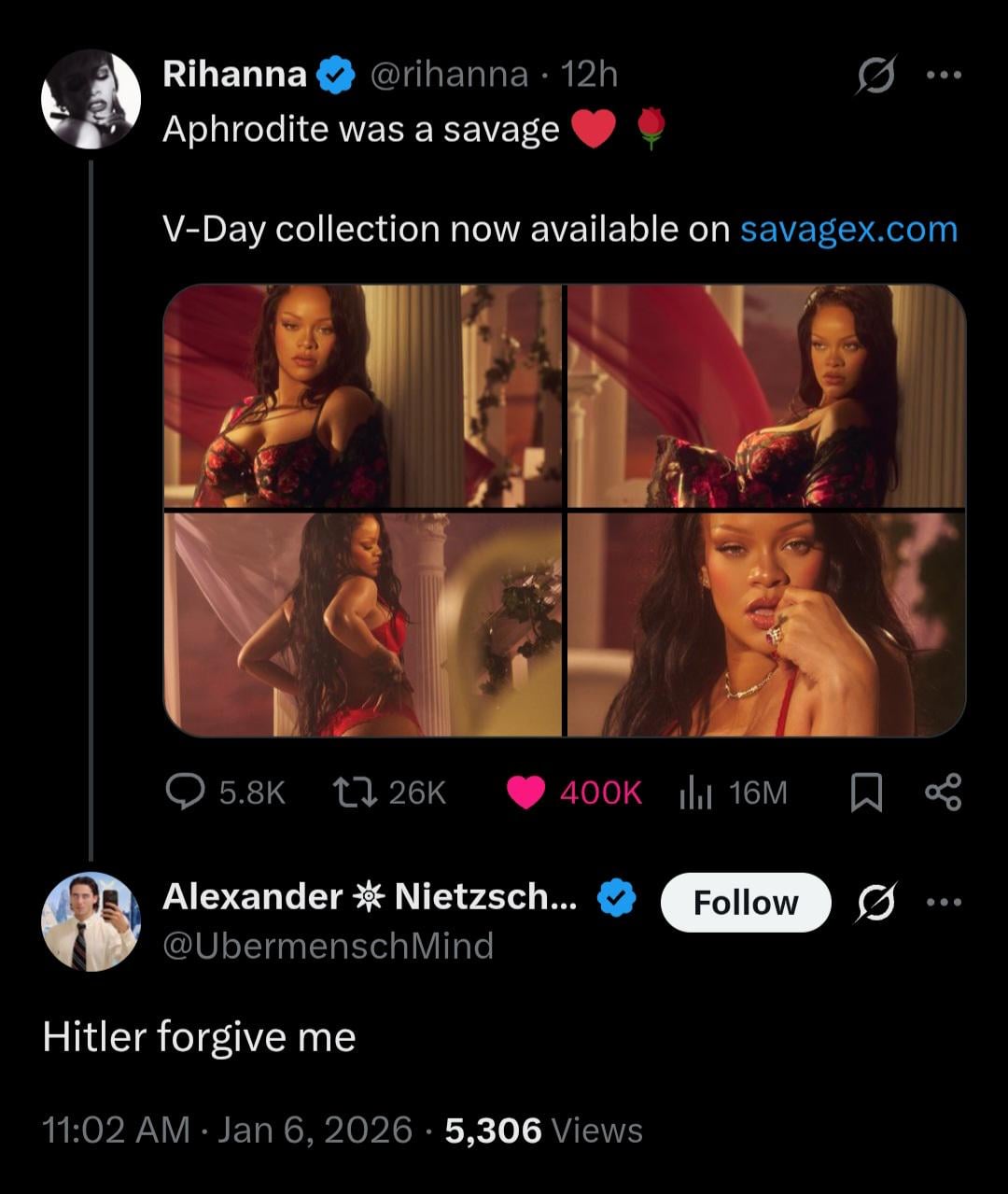Follow the Alexander Nietzsch account

(745, 903)
